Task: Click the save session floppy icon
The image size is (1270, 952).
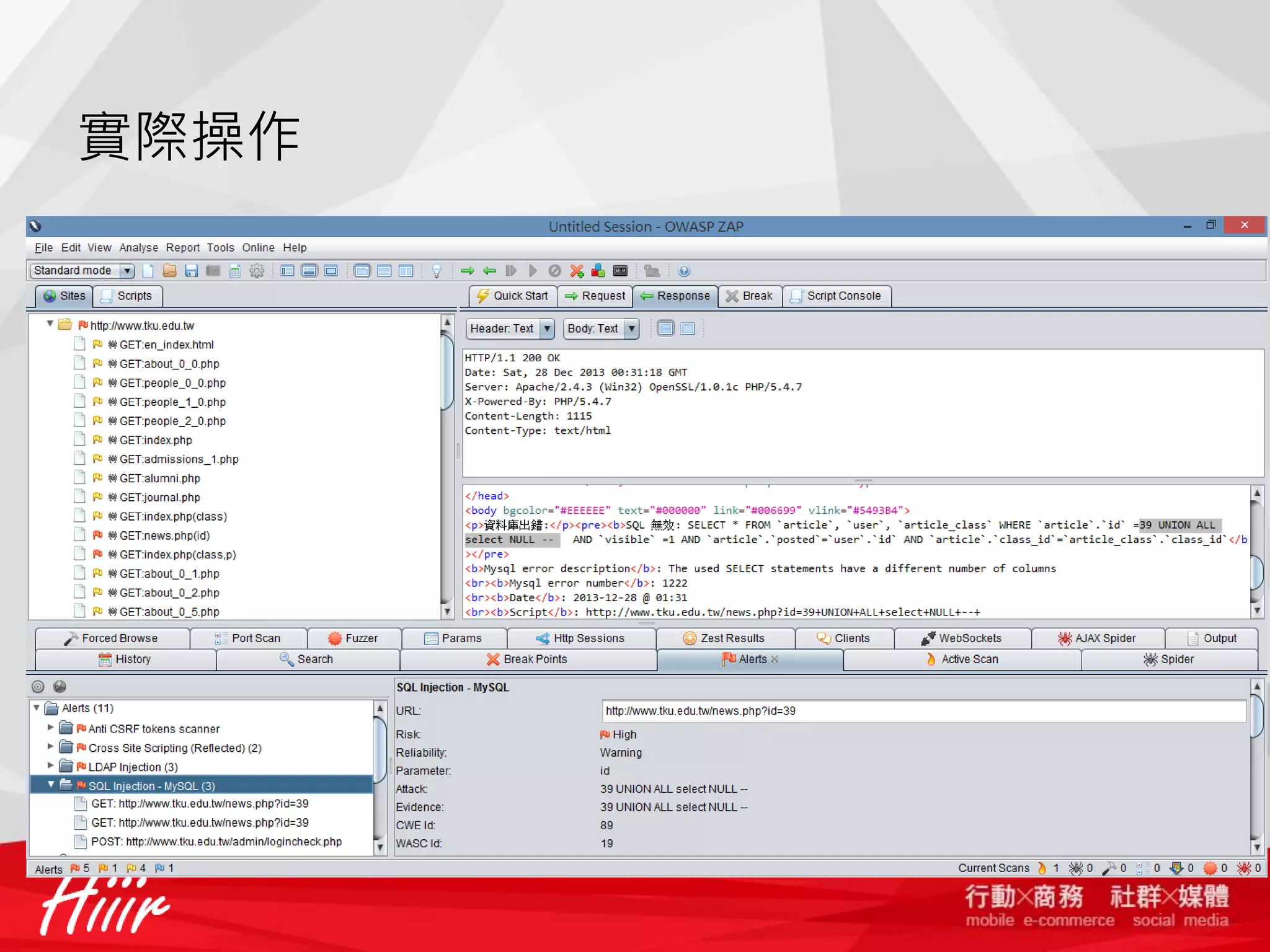Action: pos(191,271)
